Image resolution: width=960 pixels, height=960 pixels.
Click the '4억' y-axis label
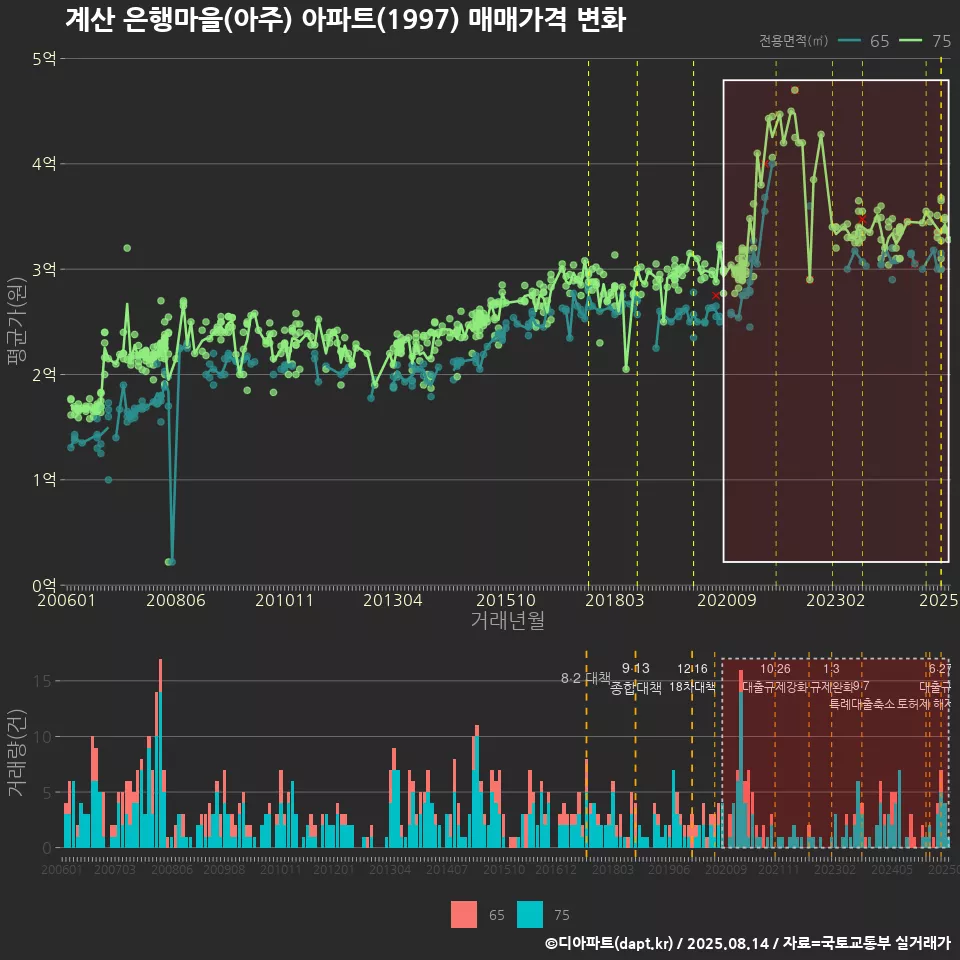(x=44, y=163)
